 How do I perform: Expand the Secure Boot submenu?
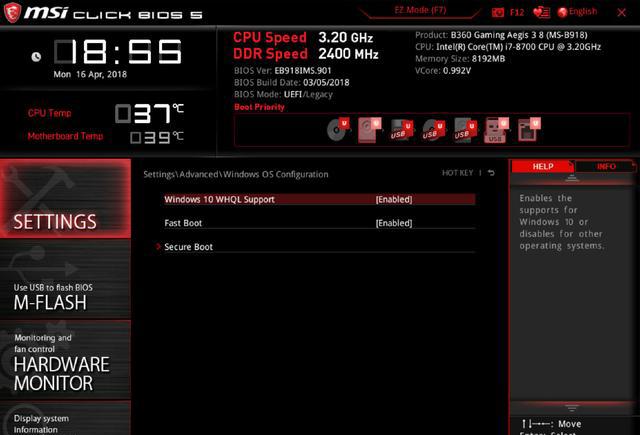coord(188,247)
